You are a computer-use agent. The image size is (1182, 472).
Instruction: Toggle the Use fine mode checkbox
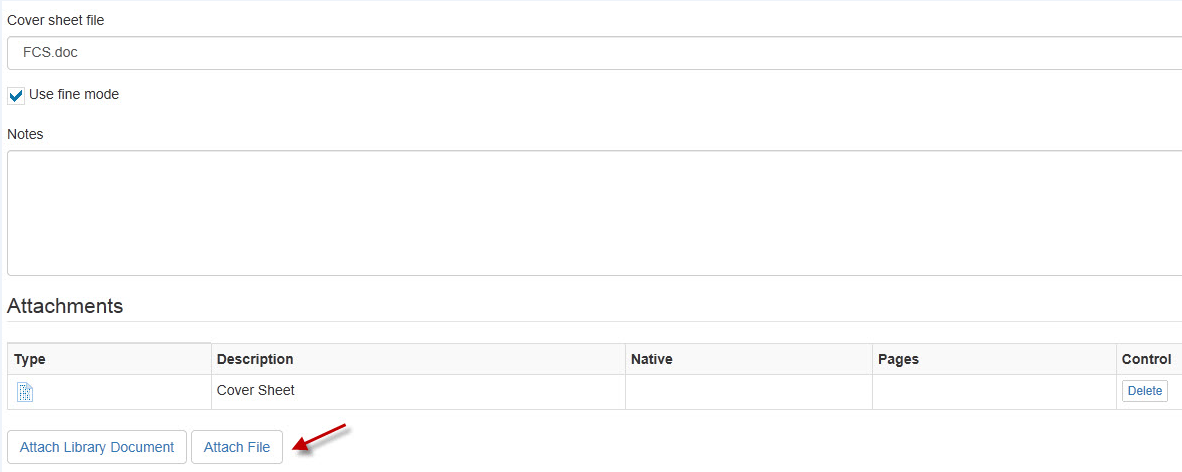[16, 96]
